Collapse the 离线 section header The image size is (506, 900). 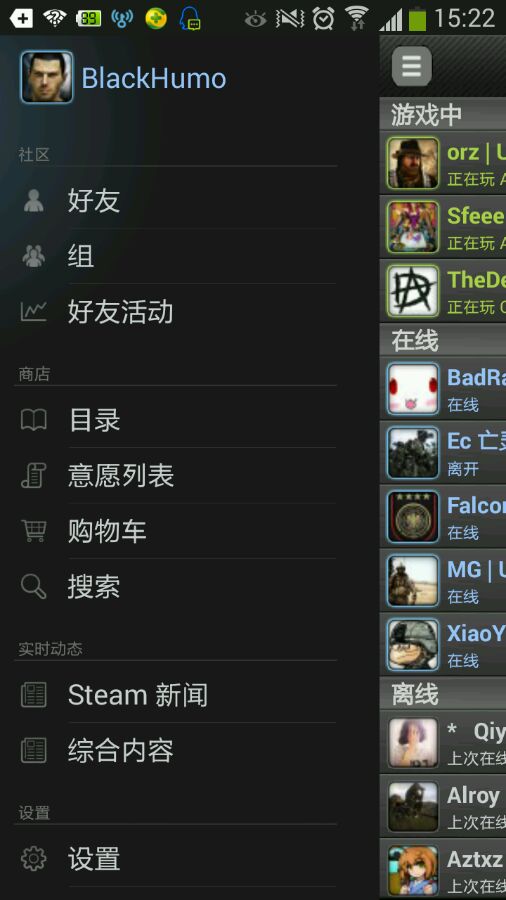coord(442,694)
